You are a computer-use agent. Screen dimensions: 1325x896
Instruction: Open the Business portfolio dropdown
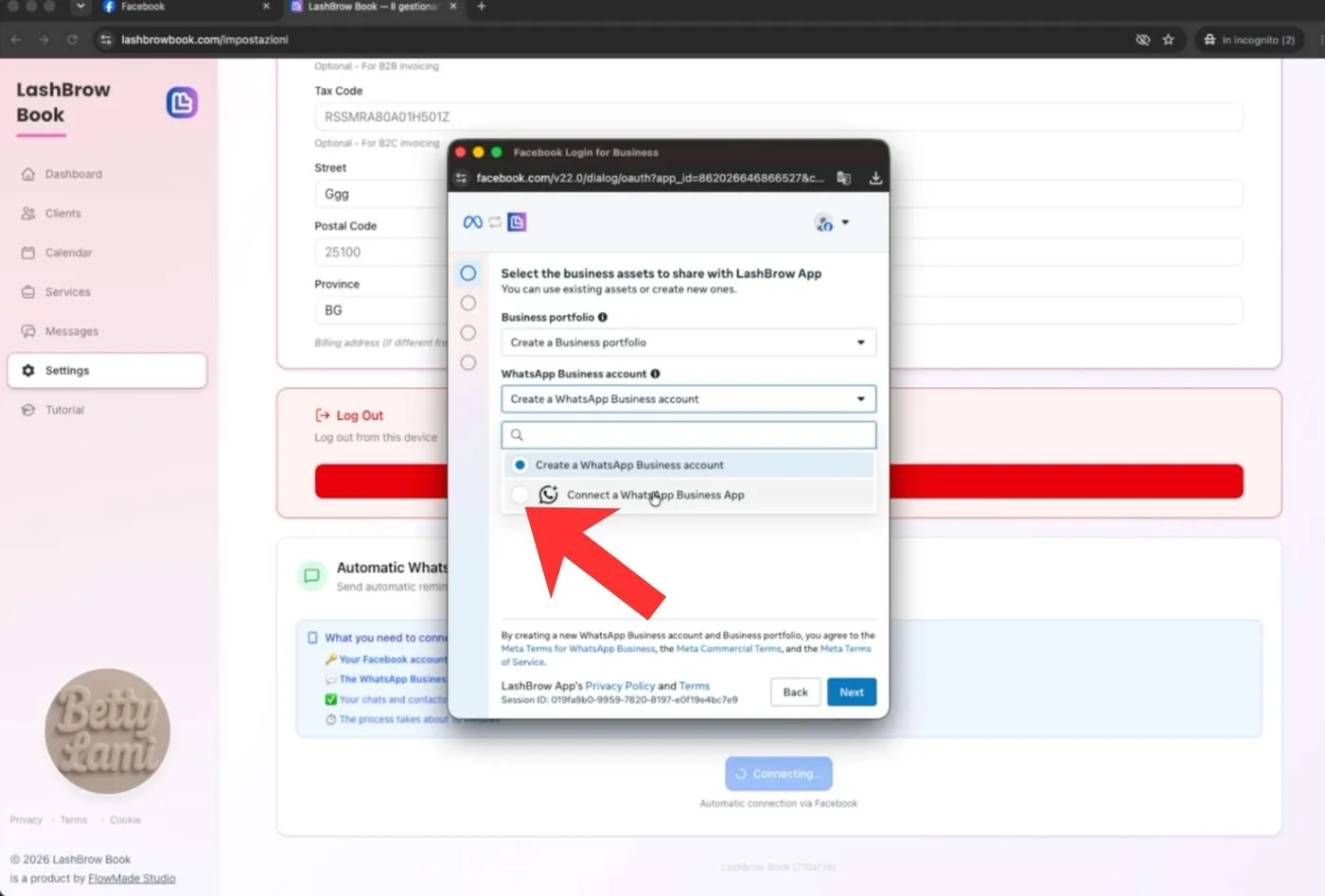coord(688,343)
